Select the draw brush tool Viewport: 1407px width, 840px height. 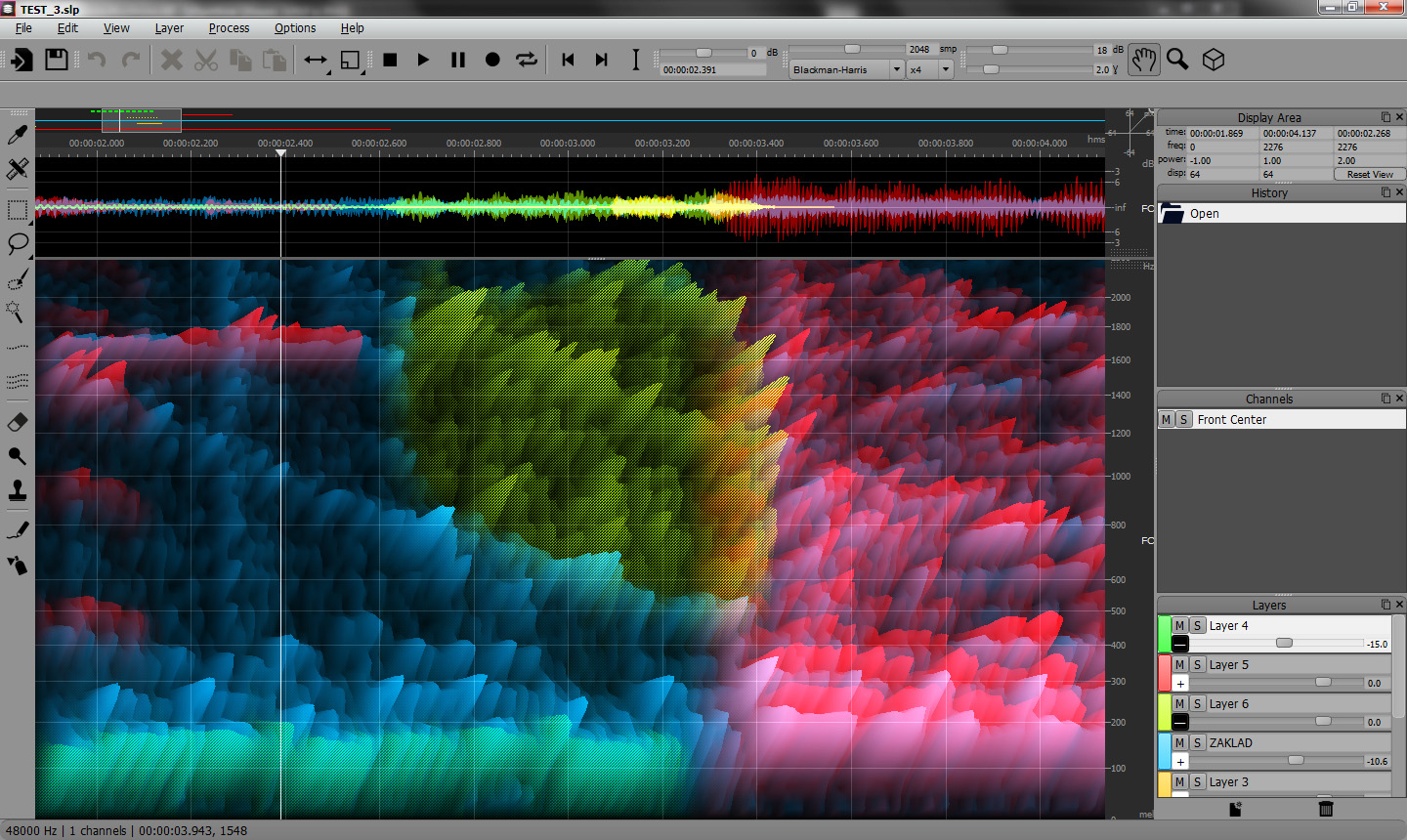[18, 530]
